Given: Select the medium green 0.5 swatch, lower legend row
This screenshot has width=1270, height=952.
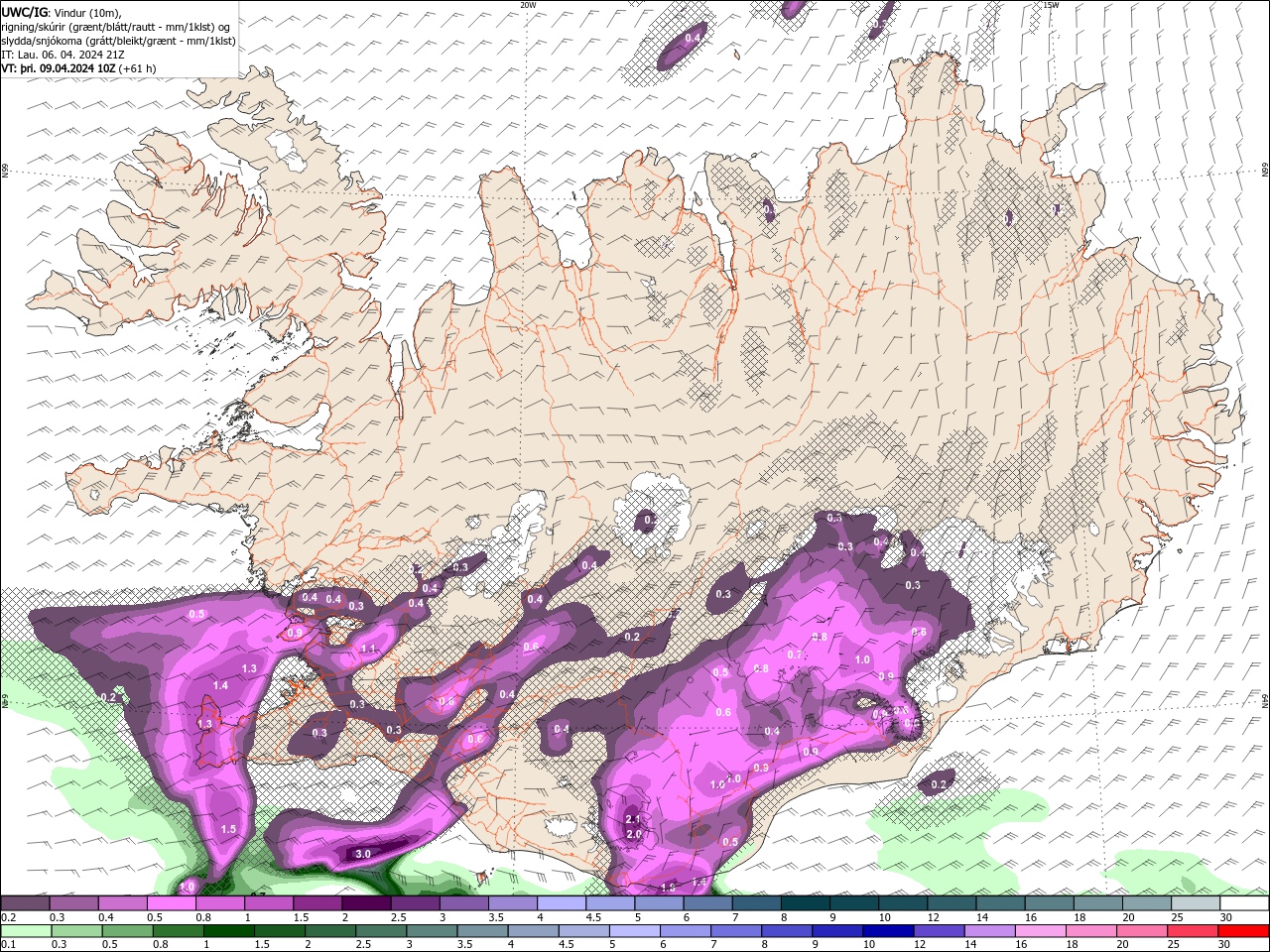Looking at the screenshot, I should click(126, 931).
